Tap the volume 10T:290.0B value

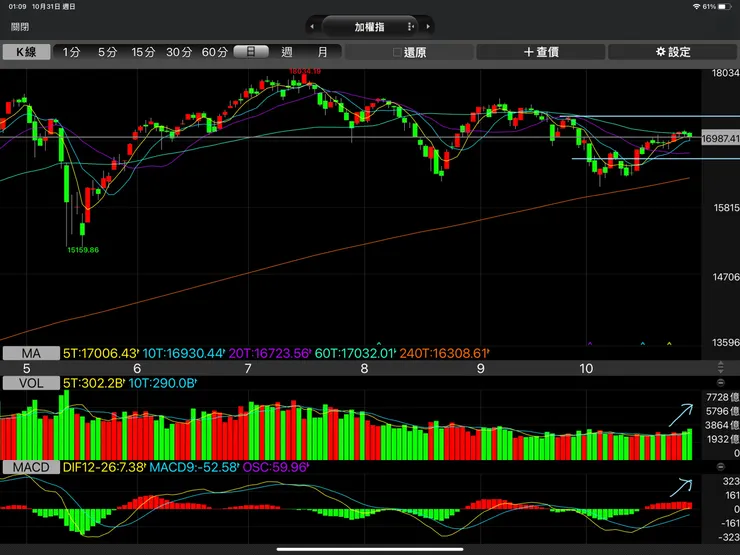[x=162, y=383]
